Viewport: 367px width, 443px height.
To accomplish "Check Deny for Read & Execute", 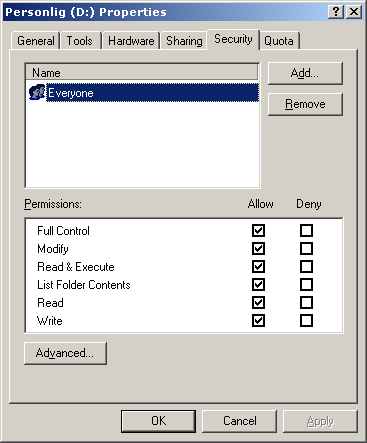I will click(x=306, y=266).
